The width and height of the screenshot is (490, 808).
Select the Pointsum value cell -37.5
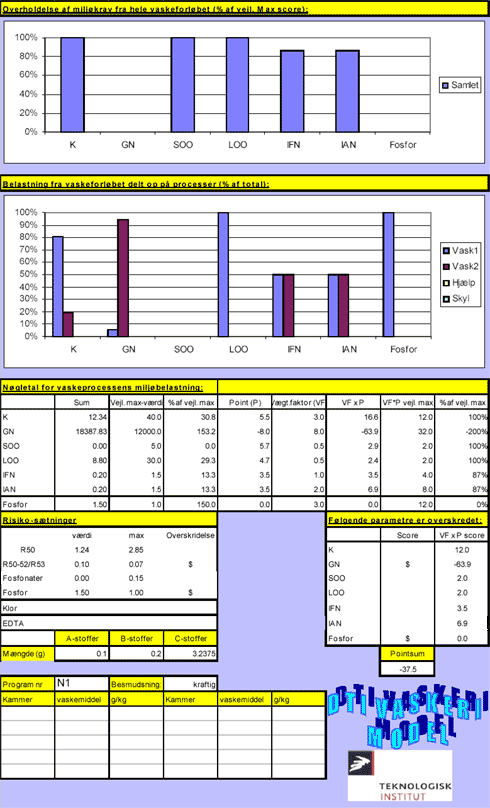pos(407,669)
